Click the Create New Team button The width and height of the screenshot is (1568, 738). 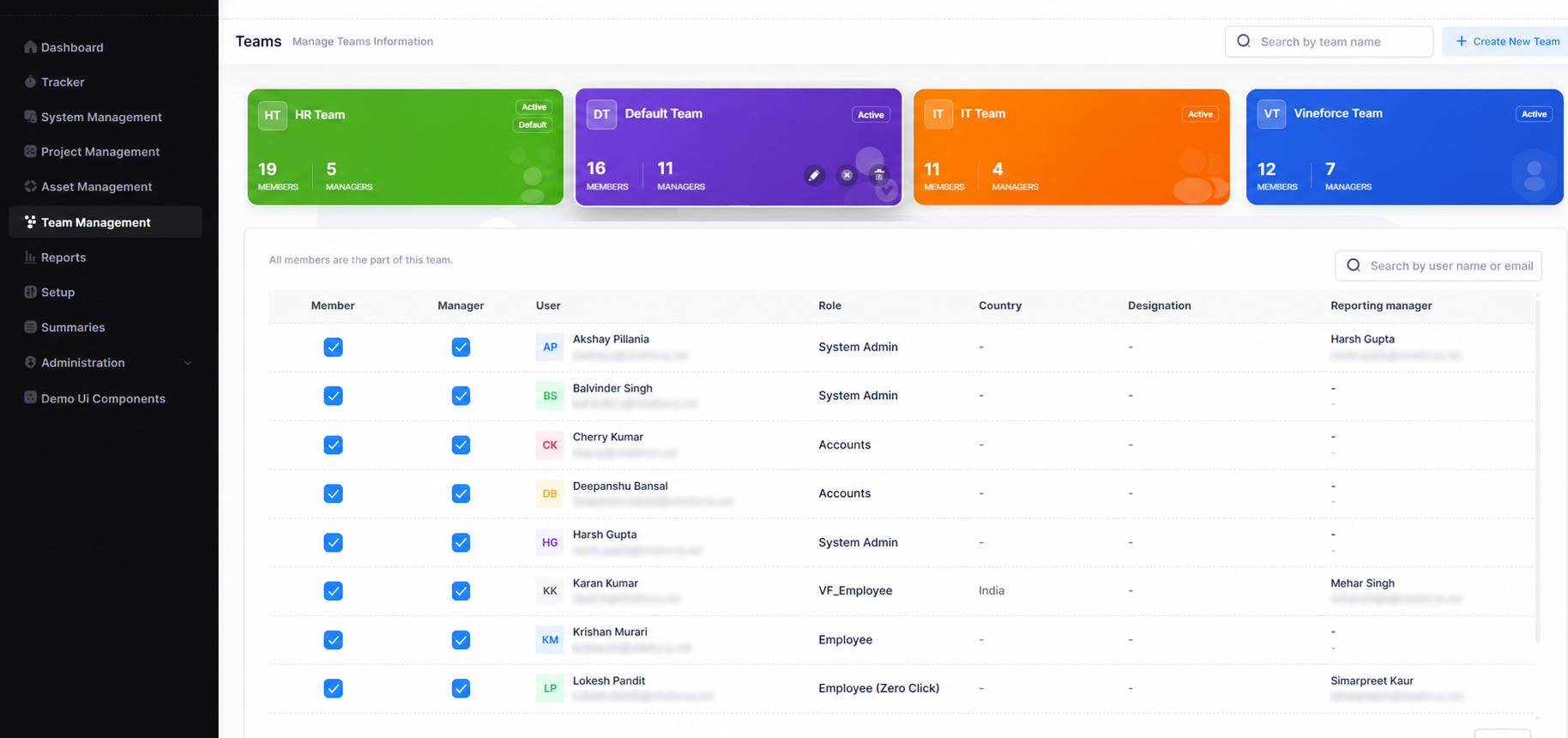(x=1505, y=41)
